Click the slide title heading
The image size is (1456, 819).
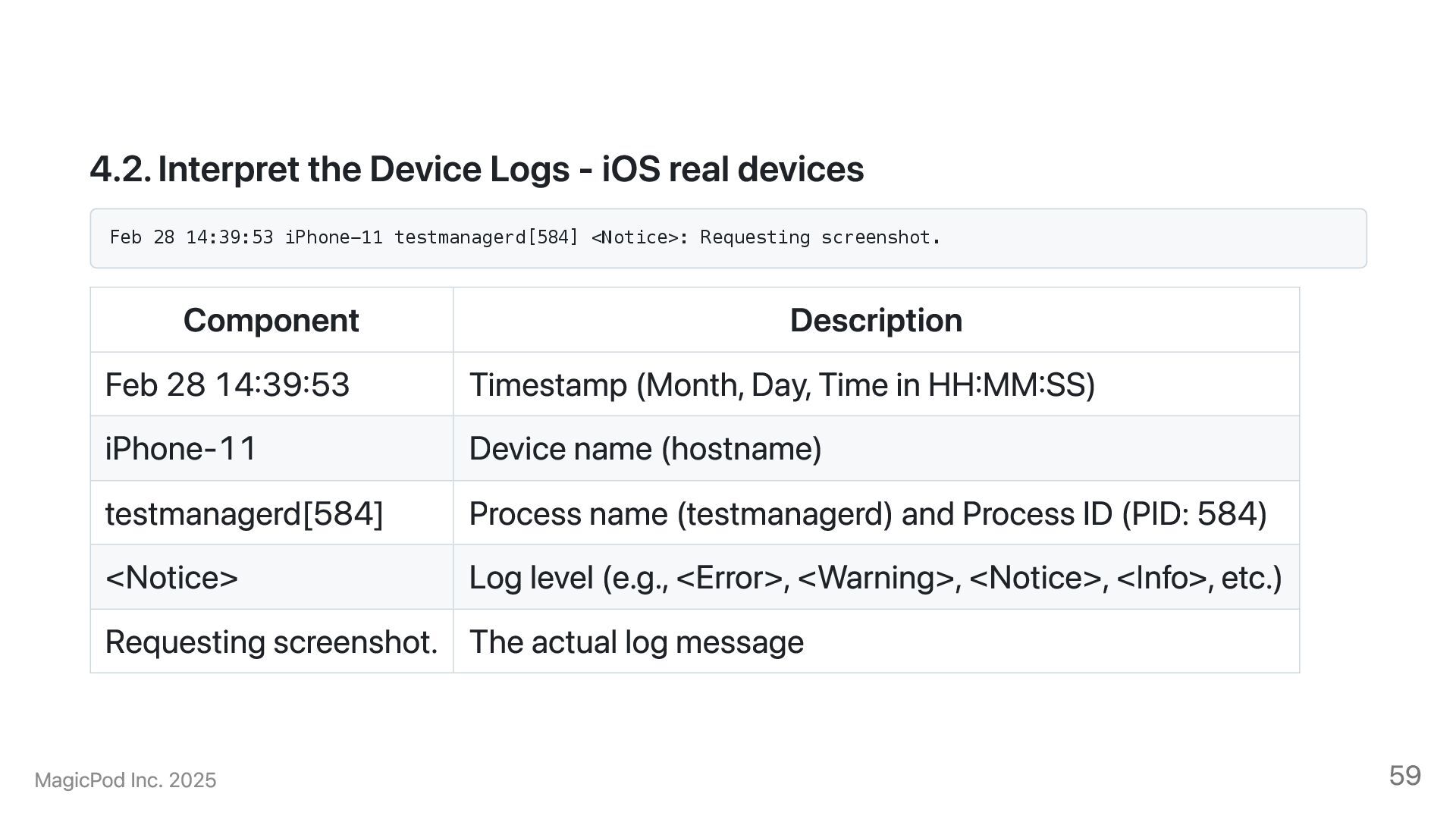click(x=476, y=169)
